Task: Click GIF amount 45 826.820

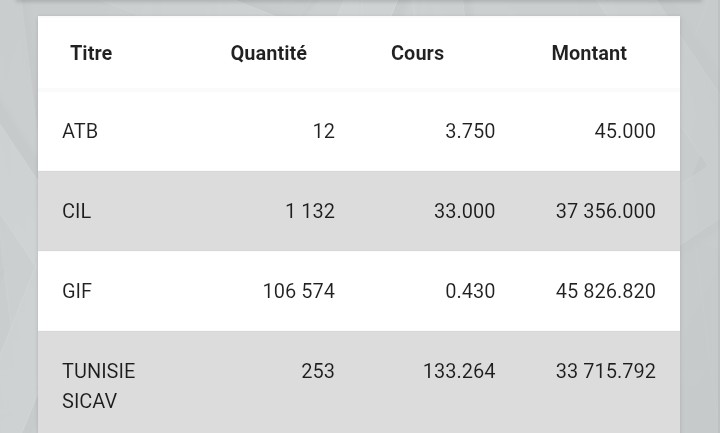Action: coord(605,291)
